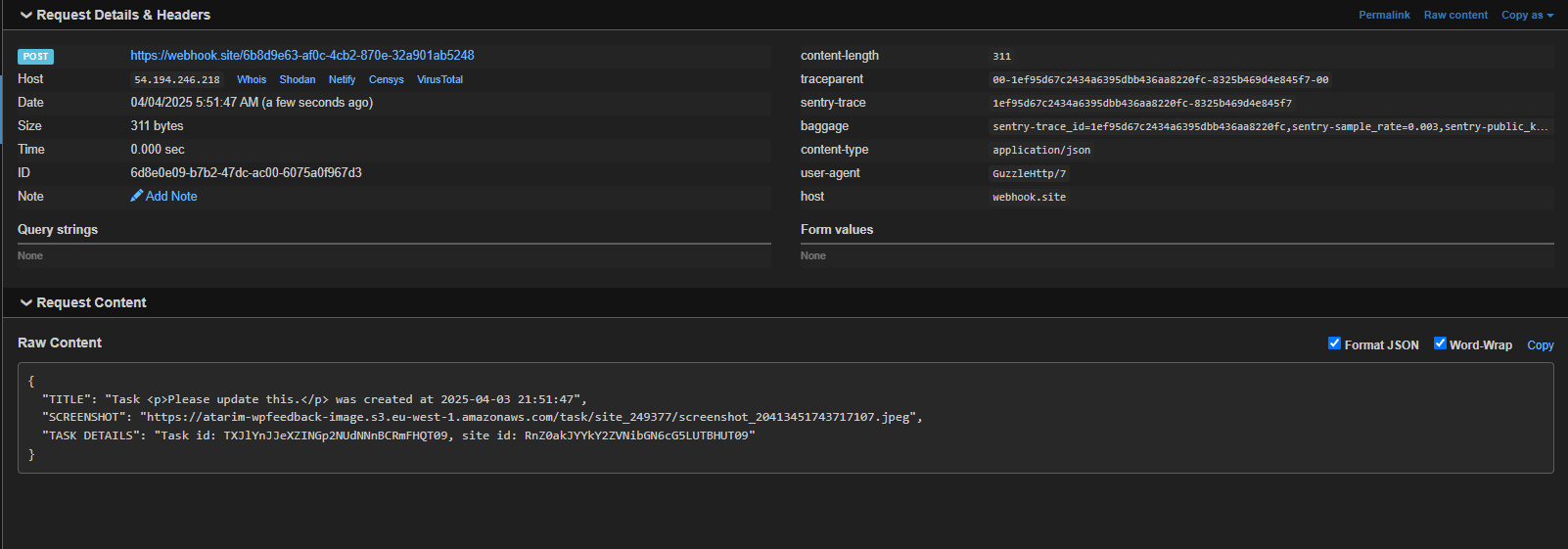Image resolution: width=1568 pixels, height=549 pixels.
Task: Click the POST method badge
Action: click(x=35, y=57)
